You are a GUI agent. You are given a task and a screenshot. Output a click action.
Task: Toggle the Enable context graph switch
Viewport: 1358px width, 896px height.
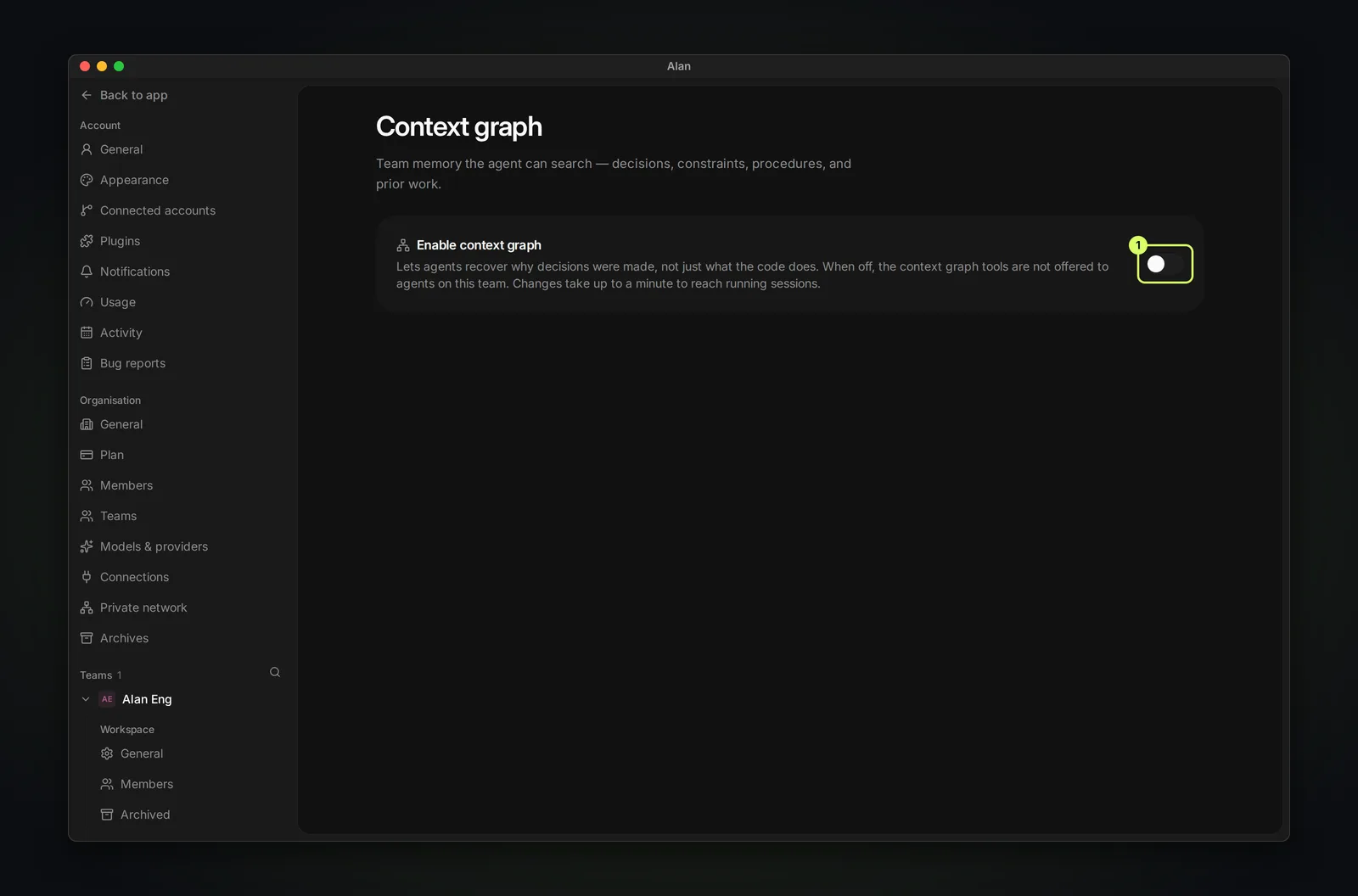1164,264
